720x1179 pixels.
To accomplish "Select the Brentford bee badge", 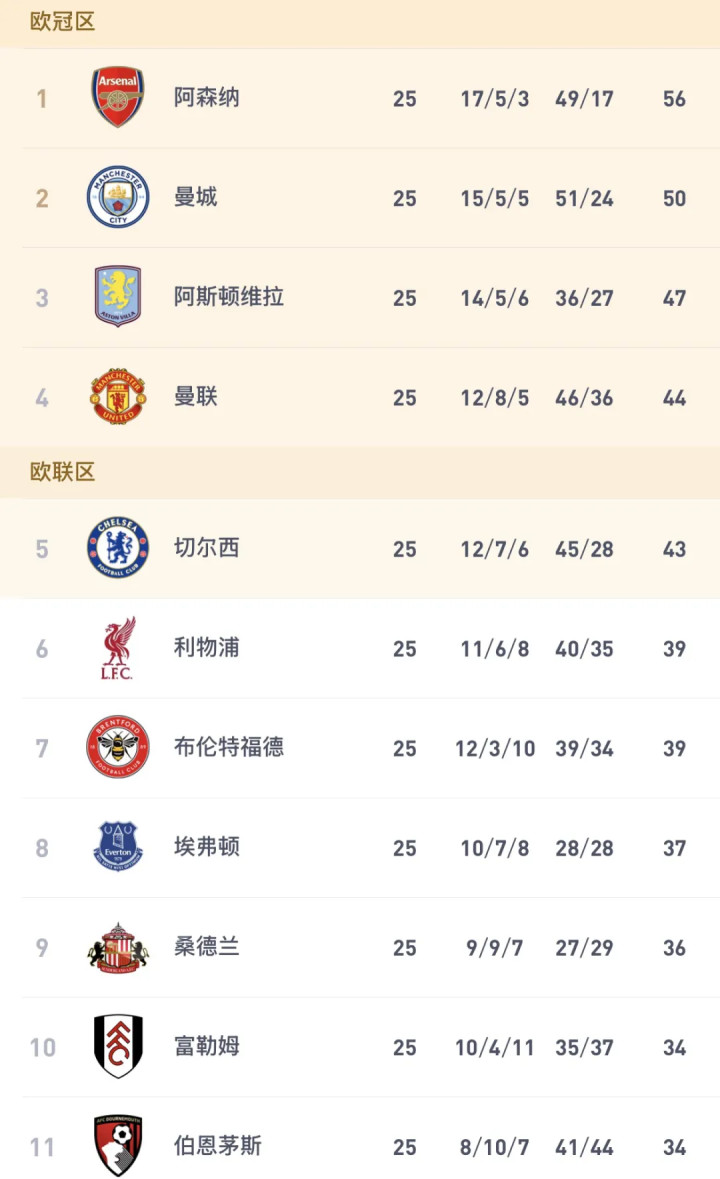I will [118, 747].
